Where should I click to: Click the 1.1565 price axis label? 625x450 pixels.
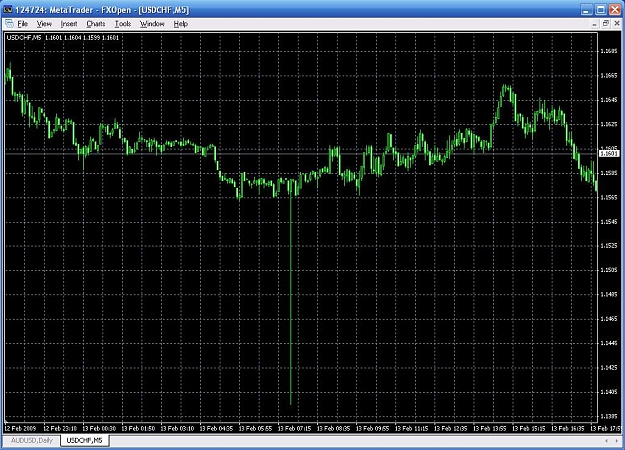pyautogui.click(x=609, y=197)
